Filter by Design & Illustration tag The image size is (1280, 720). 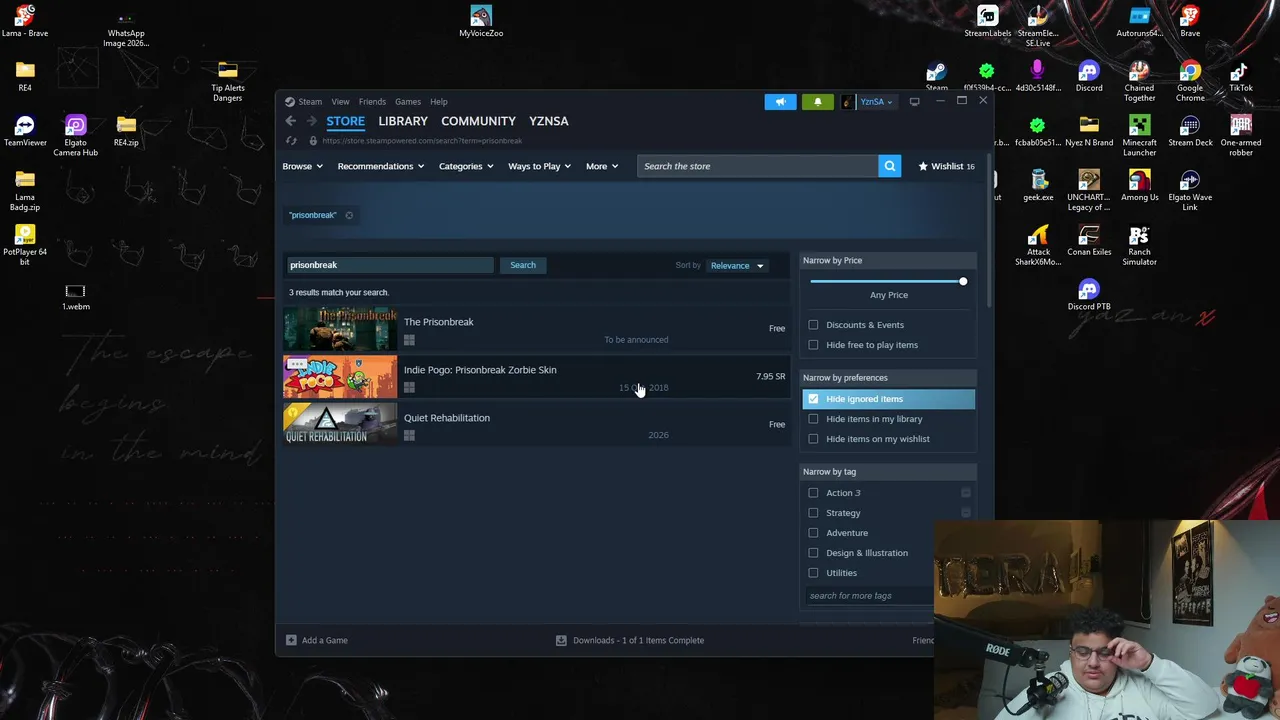[x=813, y=553]
